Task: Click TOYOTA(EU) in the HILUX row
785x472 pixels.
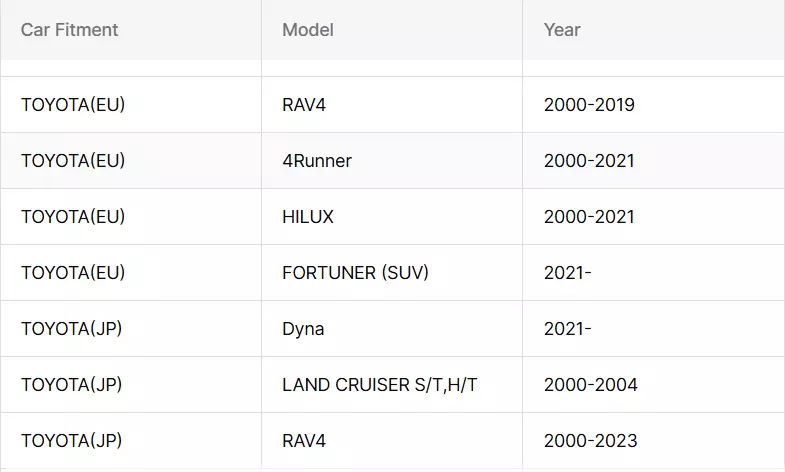Action: (x=73, y=217)
